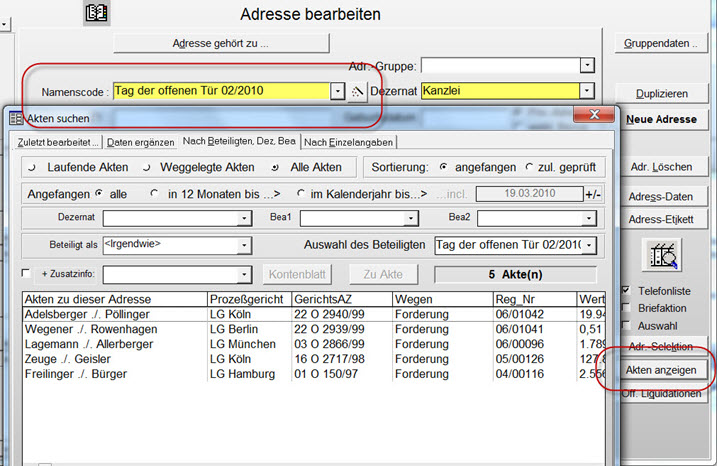Viewport: 717px width, 466px height.
Task: Expand the Namenscode dropdown
Action: coord(336,91)
